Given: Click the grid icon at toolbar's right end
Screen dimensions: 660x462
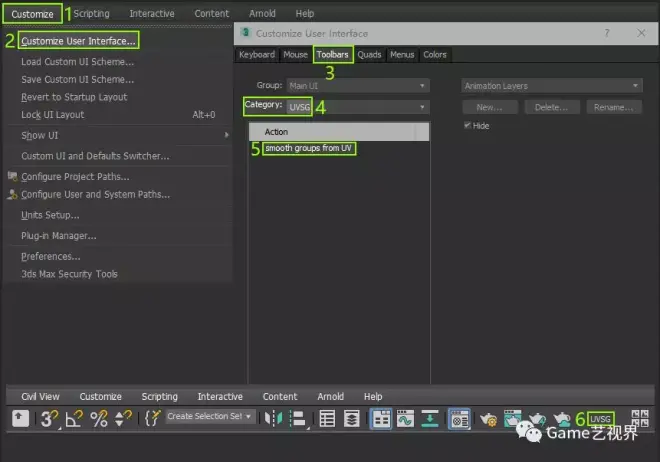Looking at the screenshot, I should coord(640,418).
